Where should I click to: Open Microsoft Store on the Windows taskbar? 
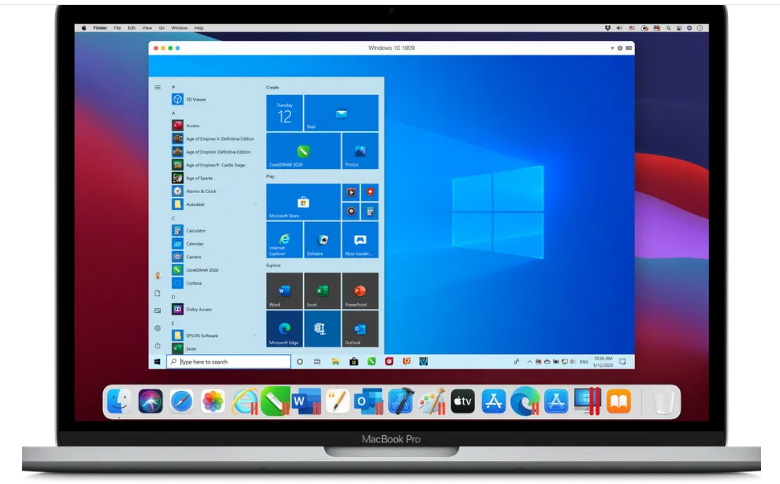point(354,362)
